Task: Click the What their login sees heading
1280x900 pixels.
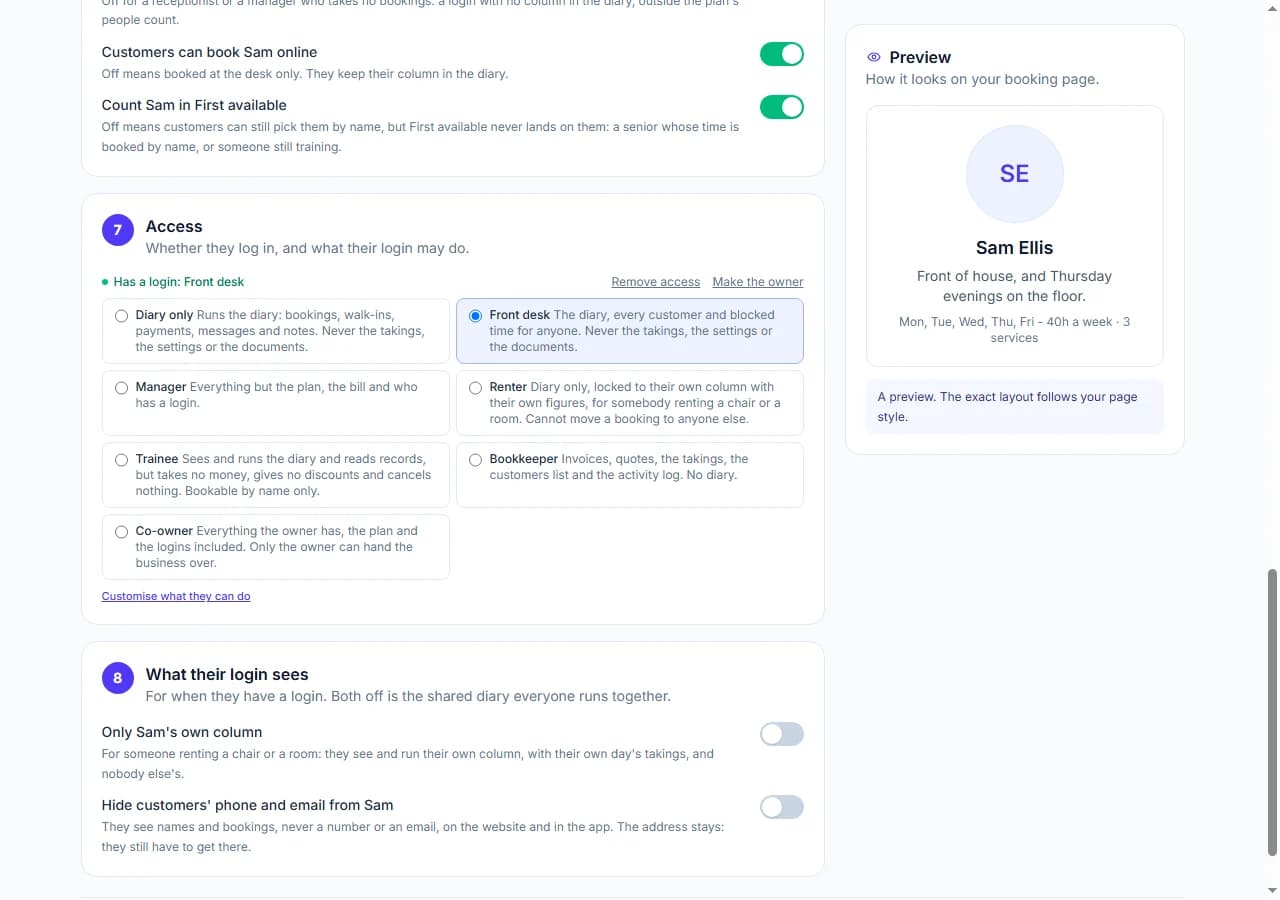Action: point(227,675)
